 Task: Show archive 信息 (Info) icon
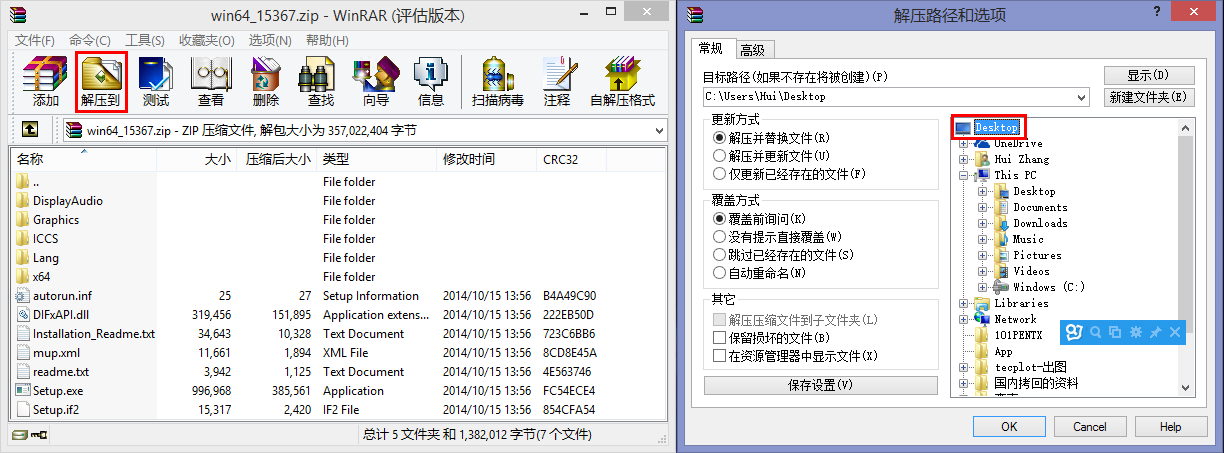pyautogui.click(x=431, y=82)
